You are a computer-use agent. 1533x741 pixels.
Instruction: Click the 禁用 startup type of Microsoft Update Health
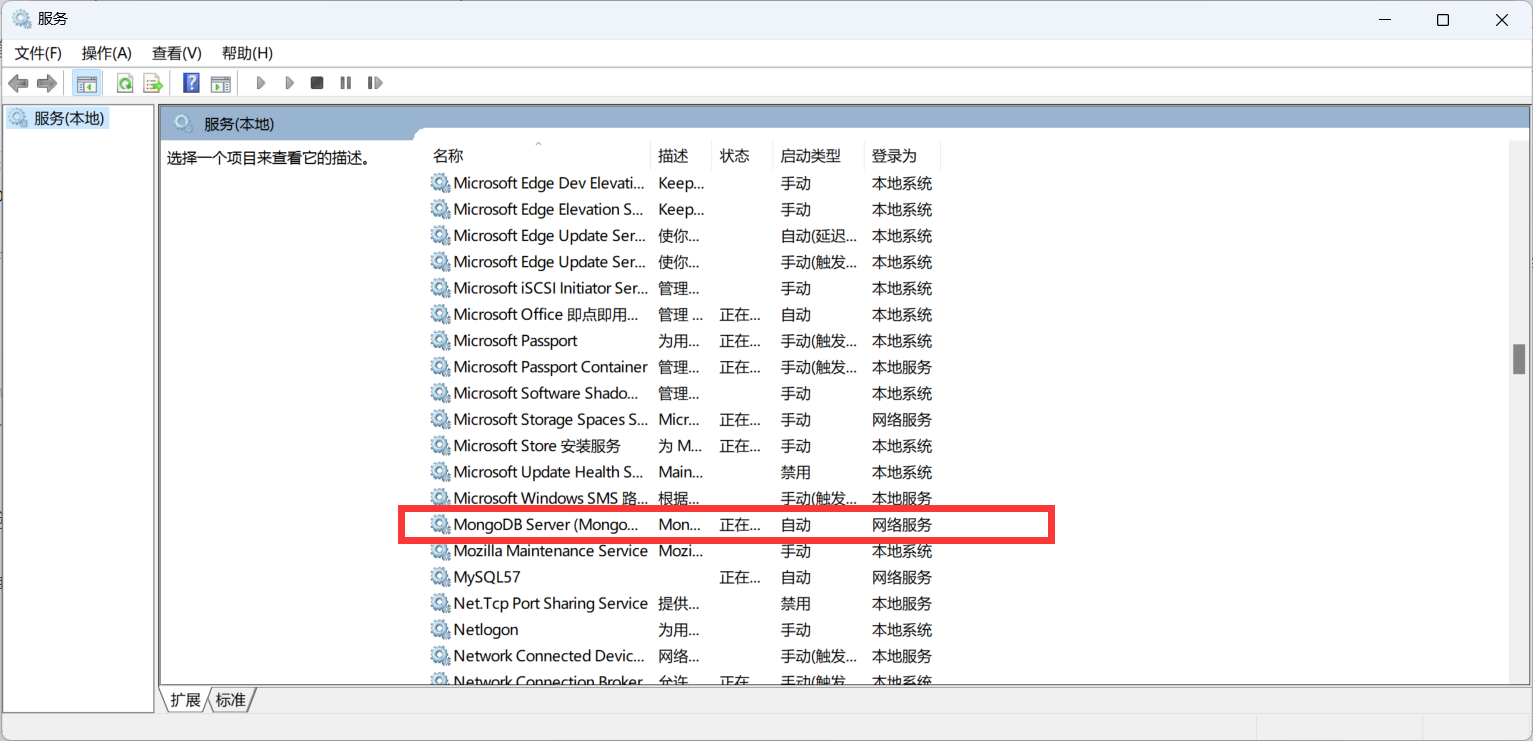pyautogui.click(x=796, y=472)
